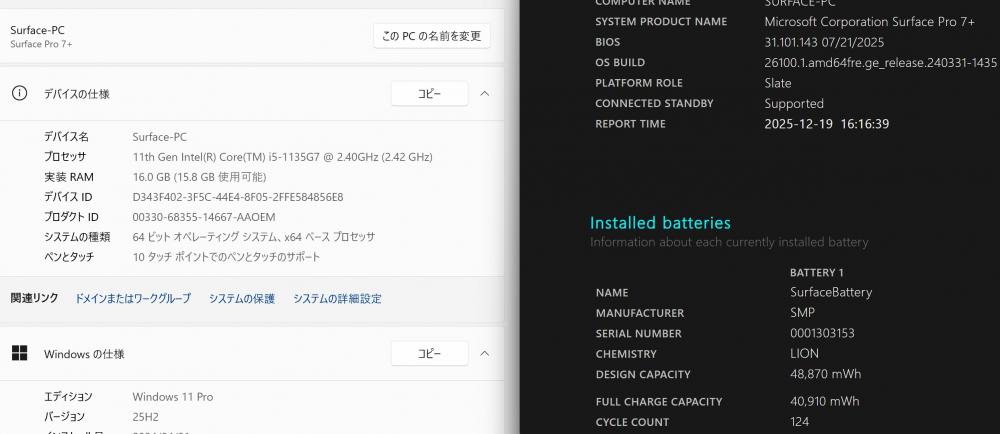Image resolution: width=1000 pixels, height=434 pixels.
Task: Select the CYCLE COUNT value 124
Action: point(799,422)
